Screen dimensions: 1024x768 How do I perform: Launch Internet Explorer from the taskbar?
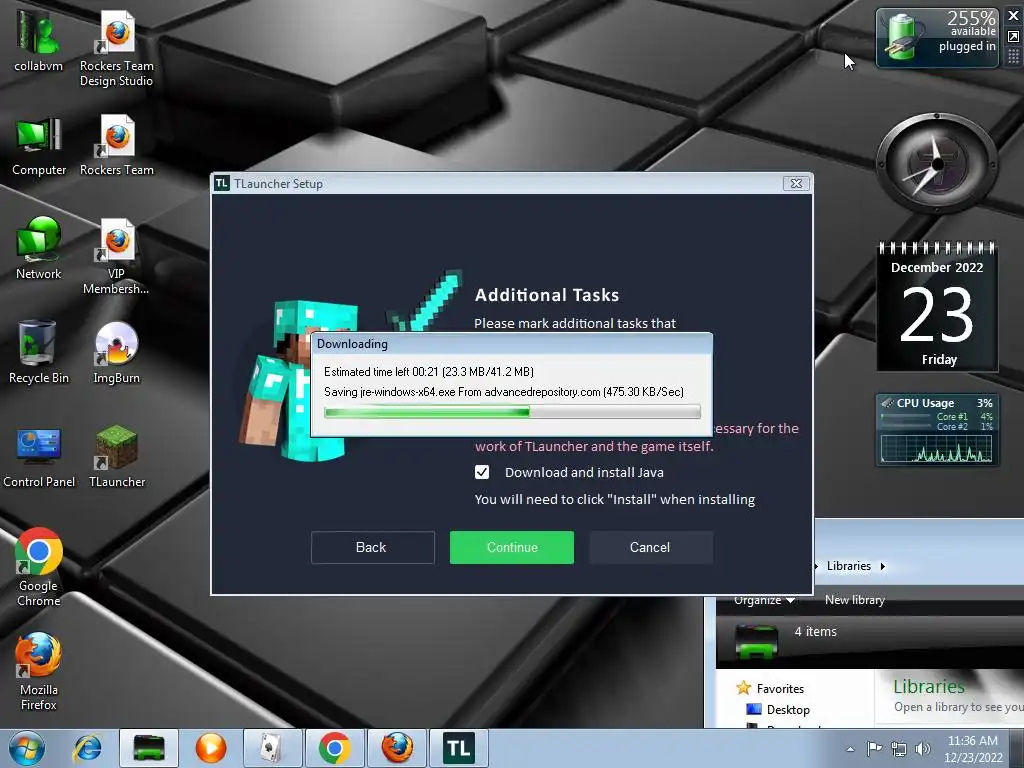tap(88, 748)
